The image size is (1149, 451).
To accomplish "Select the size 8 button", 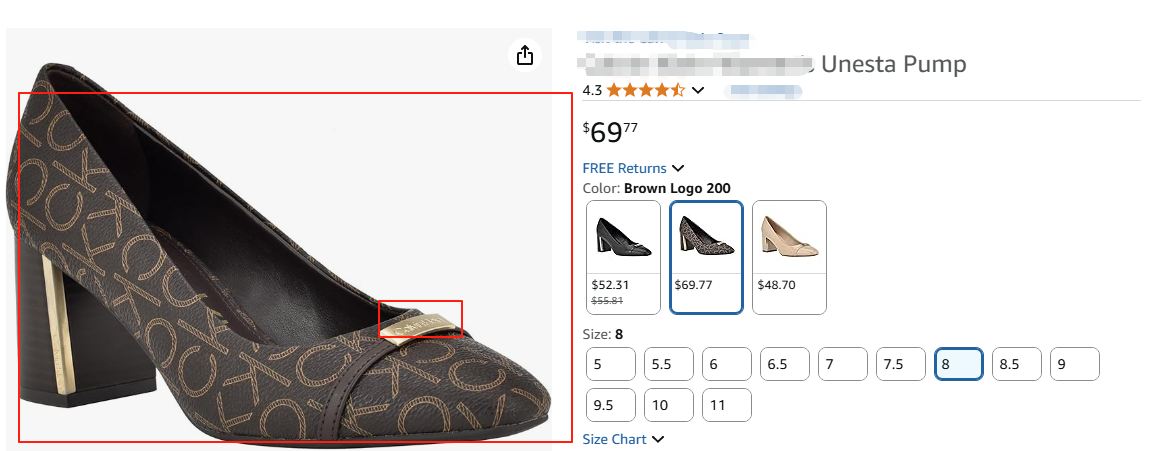I will [x=959, y=364].
